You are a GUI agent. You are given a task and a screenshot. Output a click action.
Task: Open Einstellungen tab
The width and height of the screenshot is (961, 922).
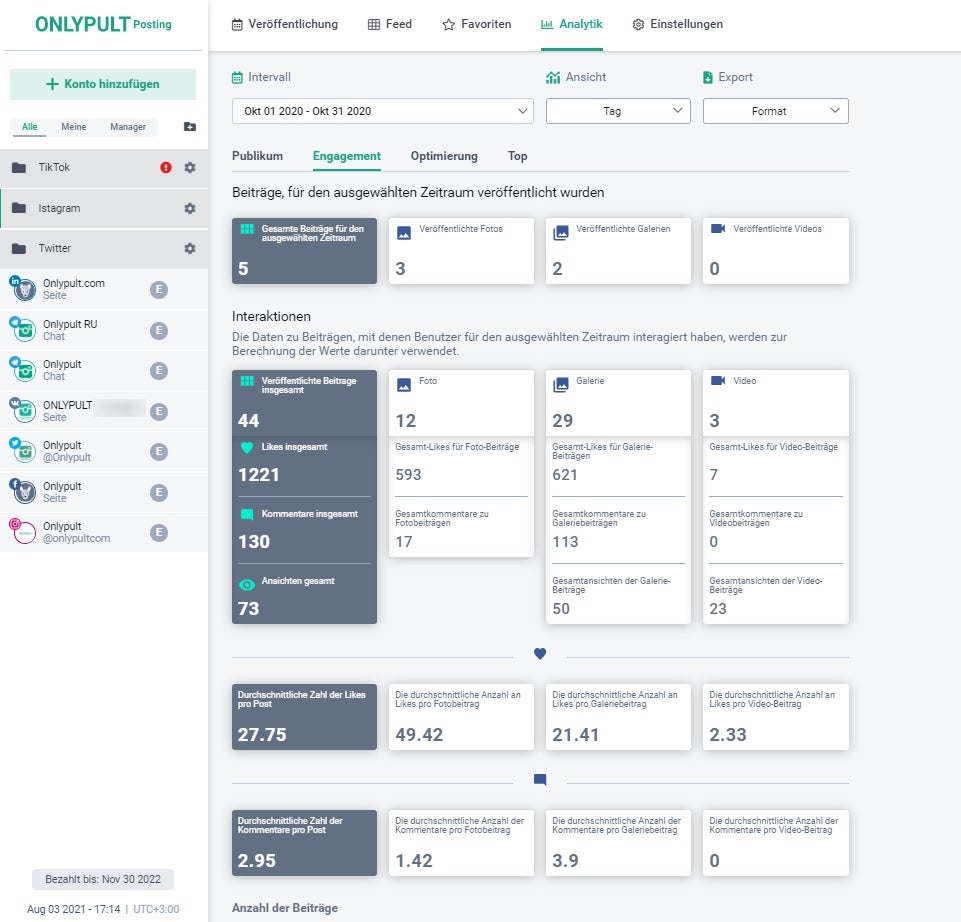point(677,25)
